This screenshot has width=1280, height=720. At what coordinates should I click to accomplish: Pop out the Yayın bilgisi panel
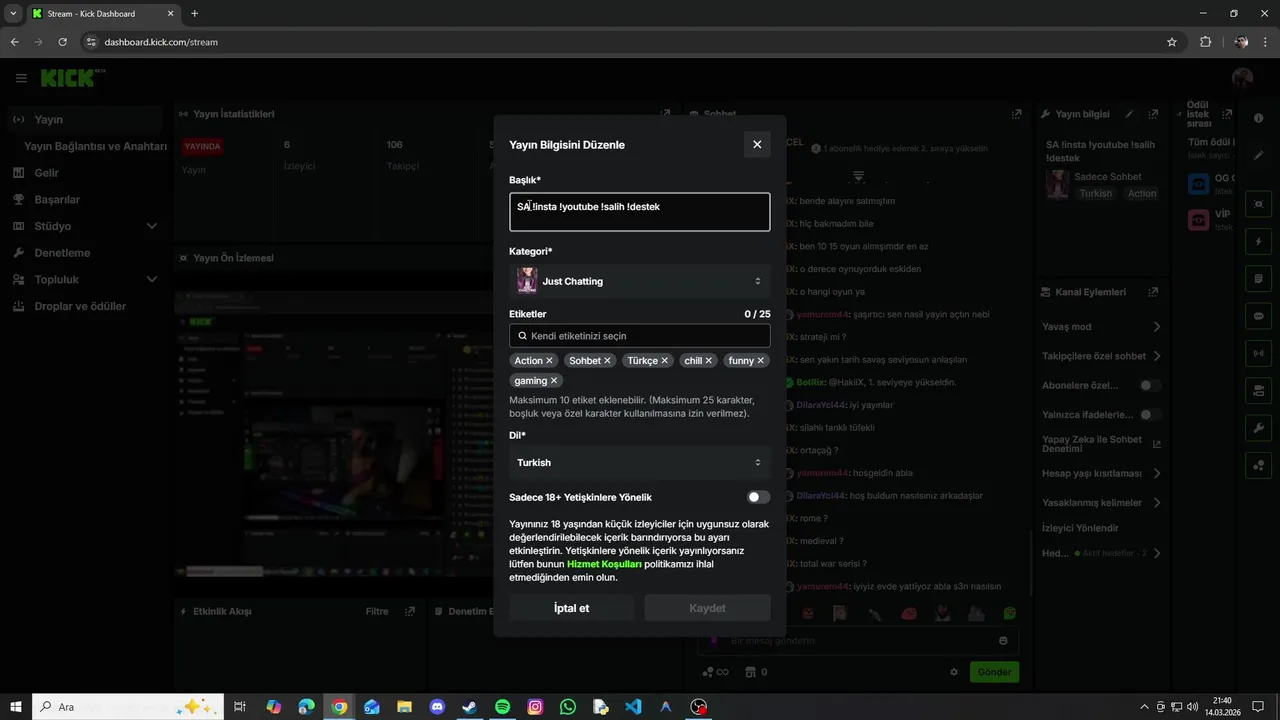click(x=1153, y=114)
